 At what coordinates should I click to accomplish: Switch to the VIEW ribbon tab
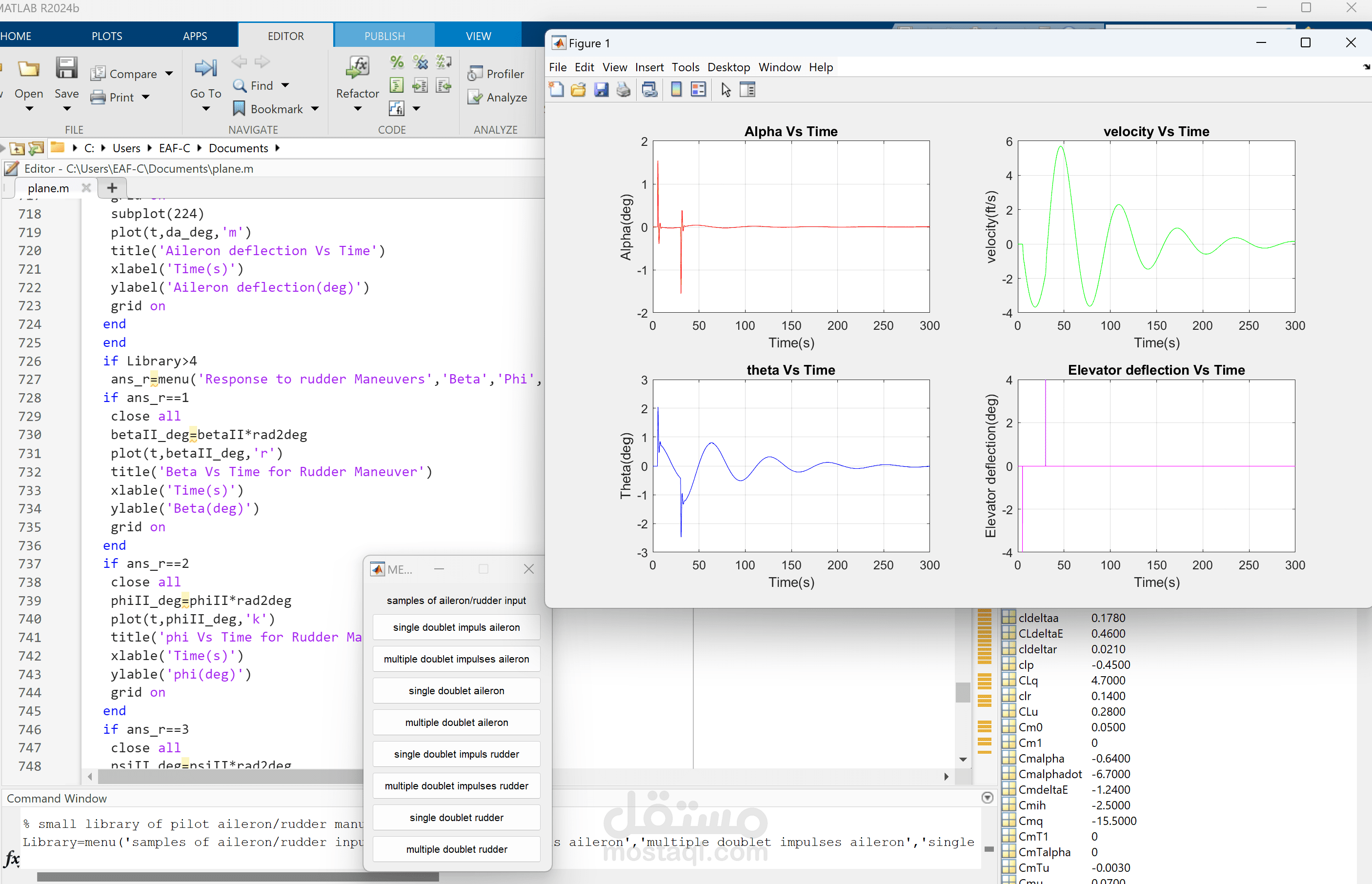click(478, 36)
